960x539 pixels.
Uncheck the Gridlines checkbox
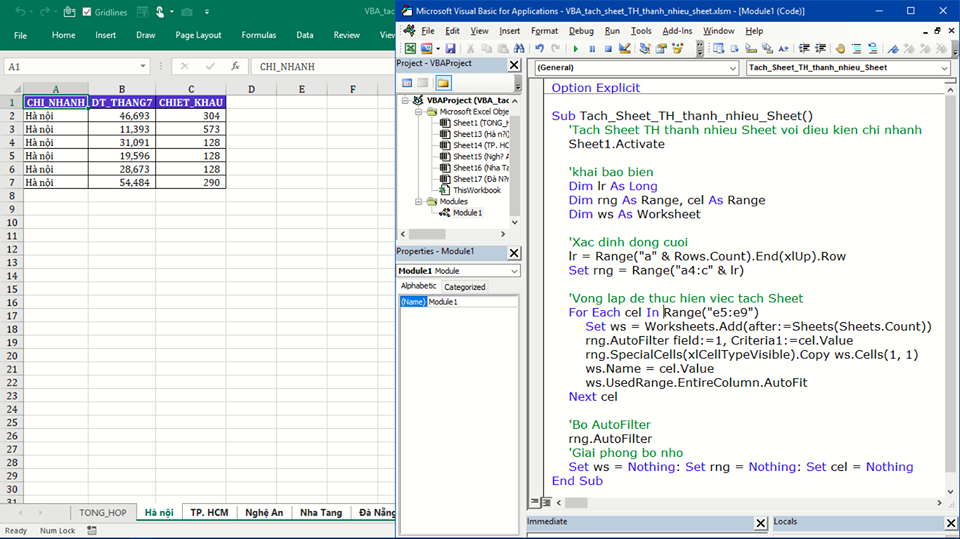[x=87, y=12]
